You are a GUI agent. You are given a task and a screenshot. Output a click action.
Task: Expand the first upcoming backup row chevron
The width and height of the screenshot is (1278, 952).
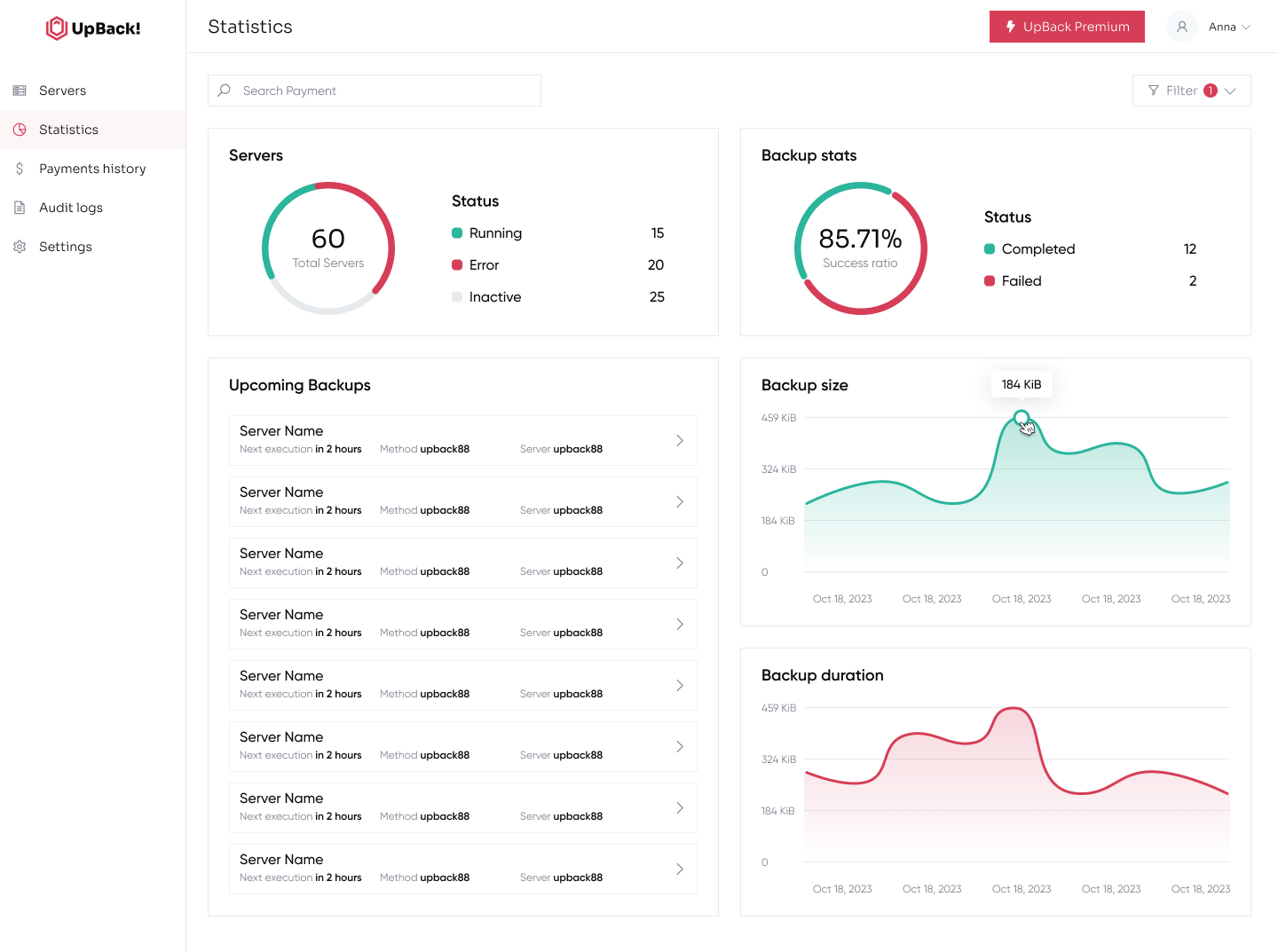click(680, 440)
